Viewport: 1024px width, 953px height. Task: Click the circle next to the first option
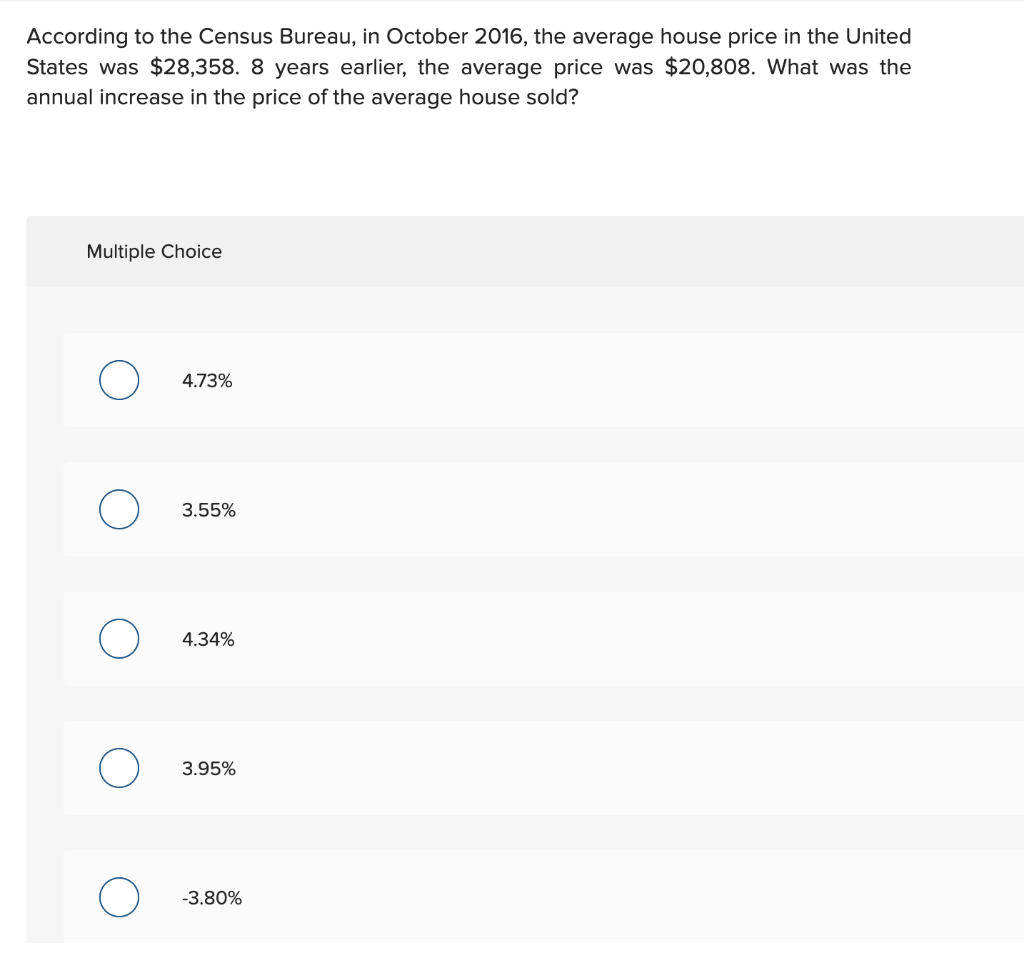(x=118, y=380)
